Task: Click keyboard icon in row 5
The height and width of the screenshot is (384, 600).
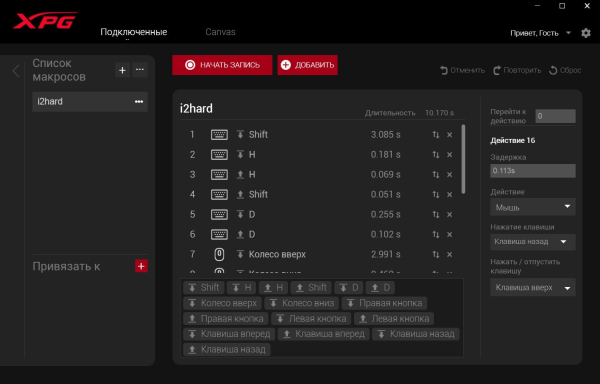Action: [x=219, y=215]
